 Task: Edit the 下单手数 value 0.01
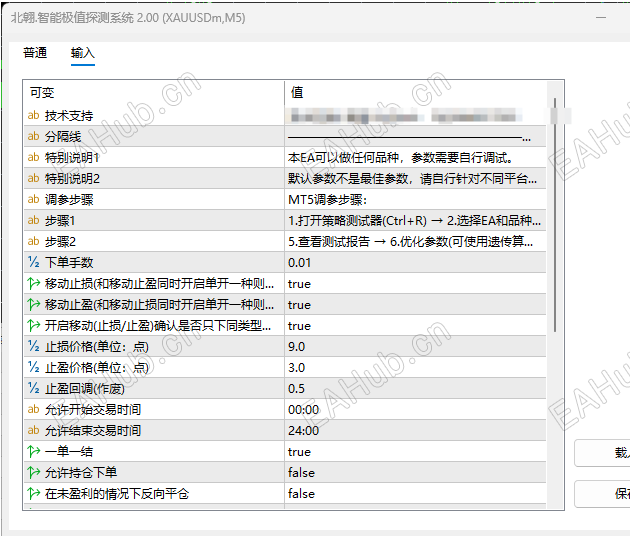(x=299, y=263)
